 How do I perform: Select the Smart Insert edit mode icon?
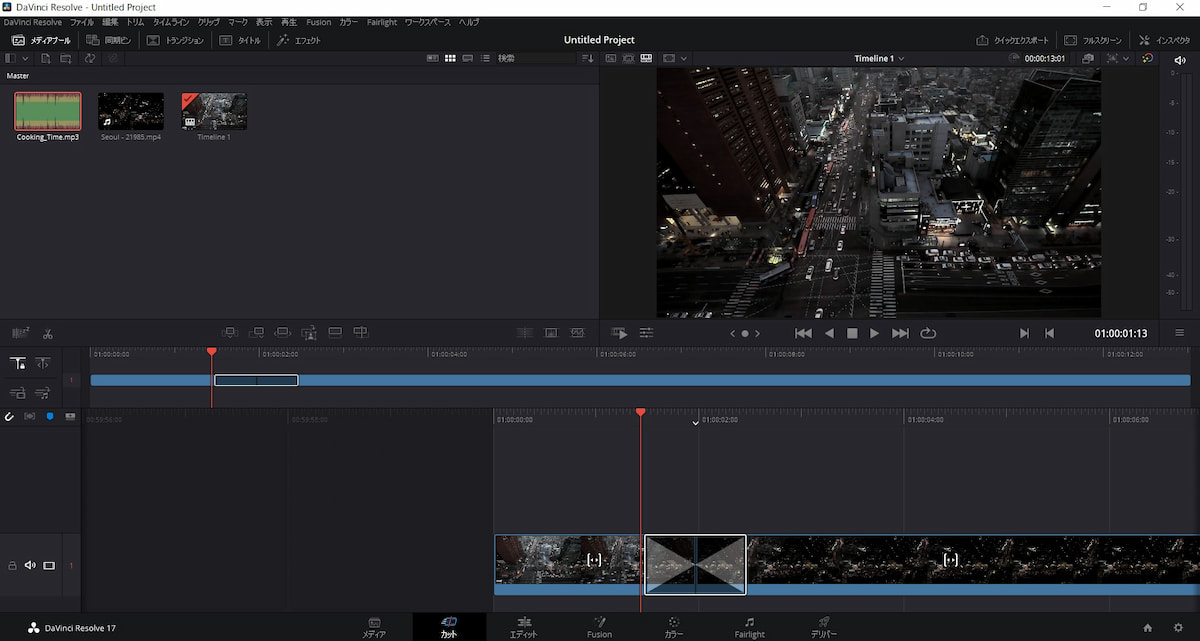[x=232, y=332]
